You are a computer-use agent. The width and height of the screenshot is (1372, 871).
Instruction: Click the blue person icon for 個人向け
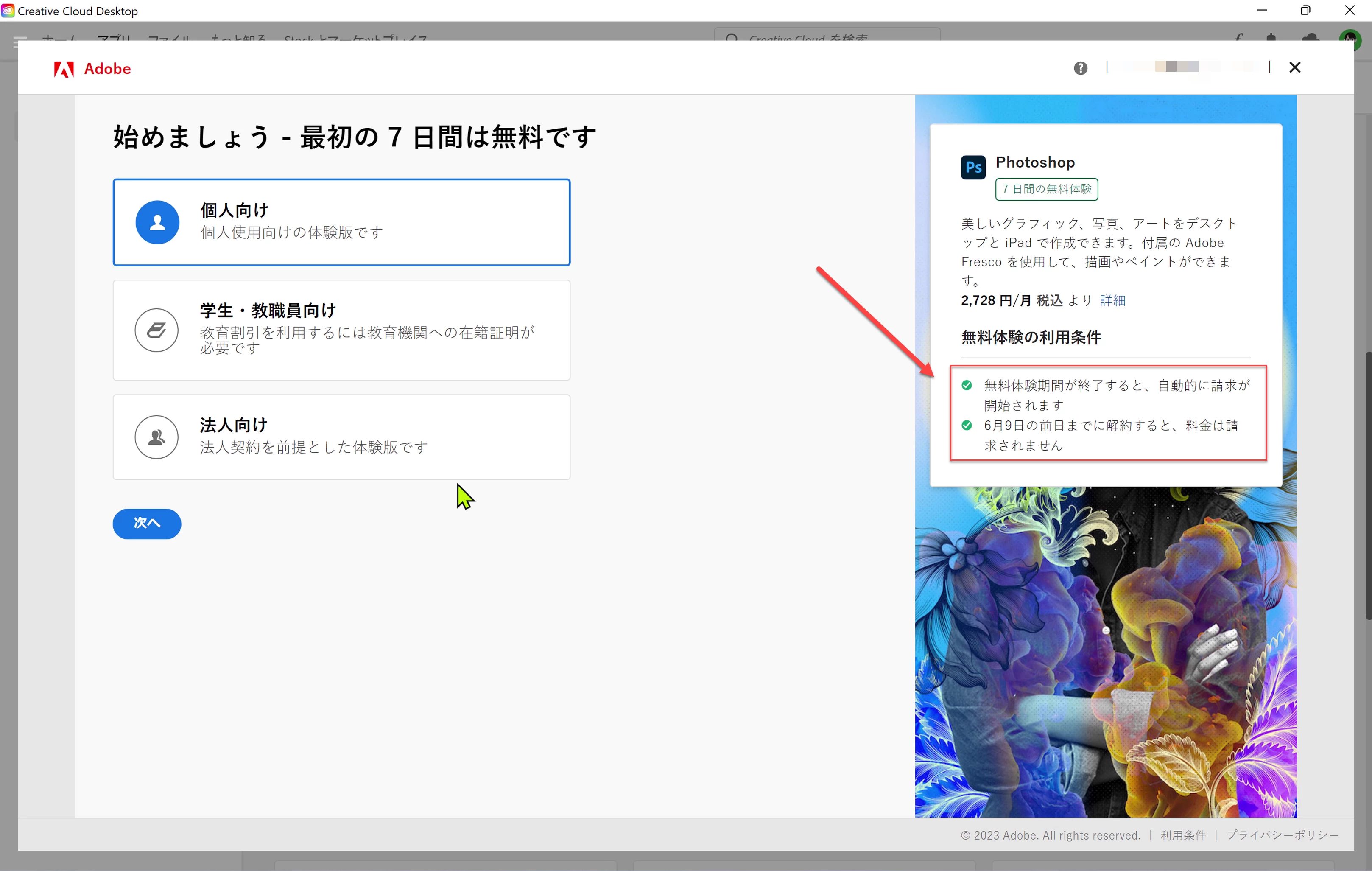click(x=157, y=222)
